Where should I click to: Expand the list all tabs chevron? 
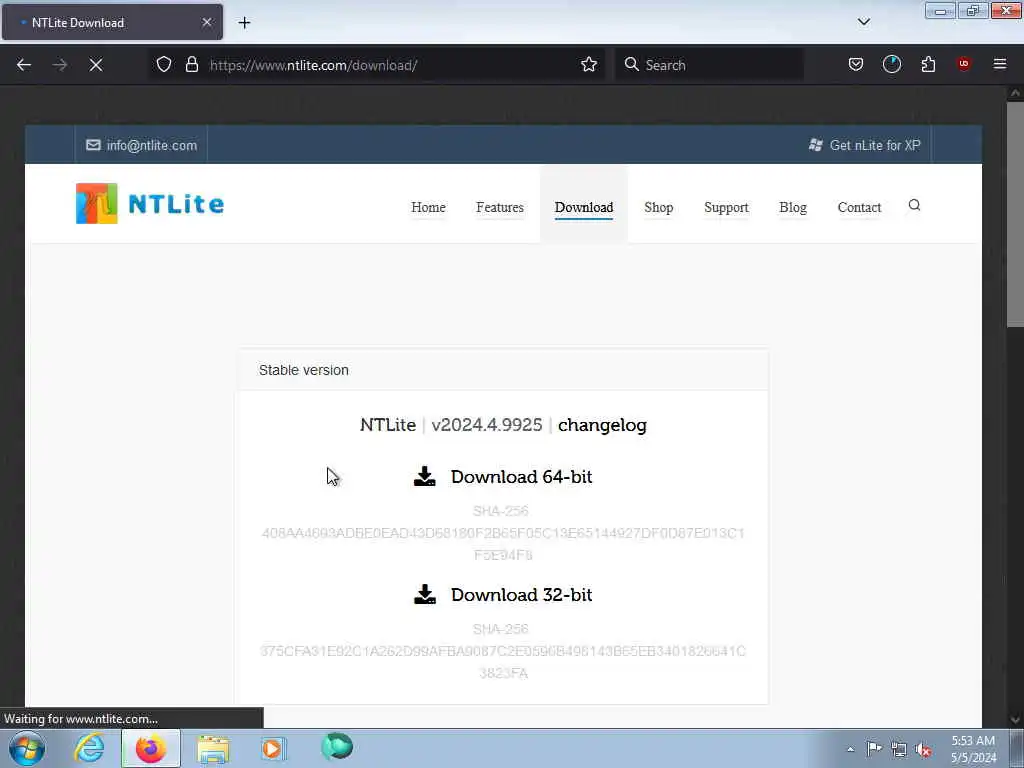(x=864, y=22)
